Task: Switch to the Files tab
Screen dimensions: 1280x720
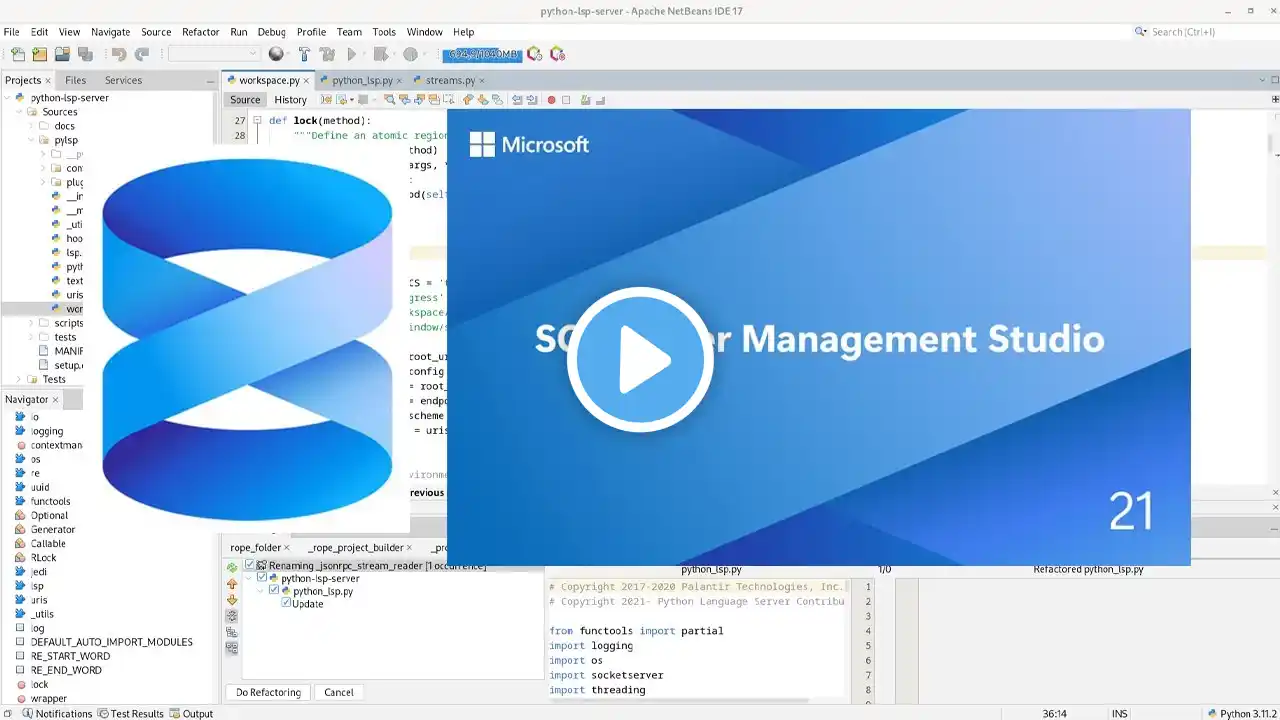Action: coord(75,80)
